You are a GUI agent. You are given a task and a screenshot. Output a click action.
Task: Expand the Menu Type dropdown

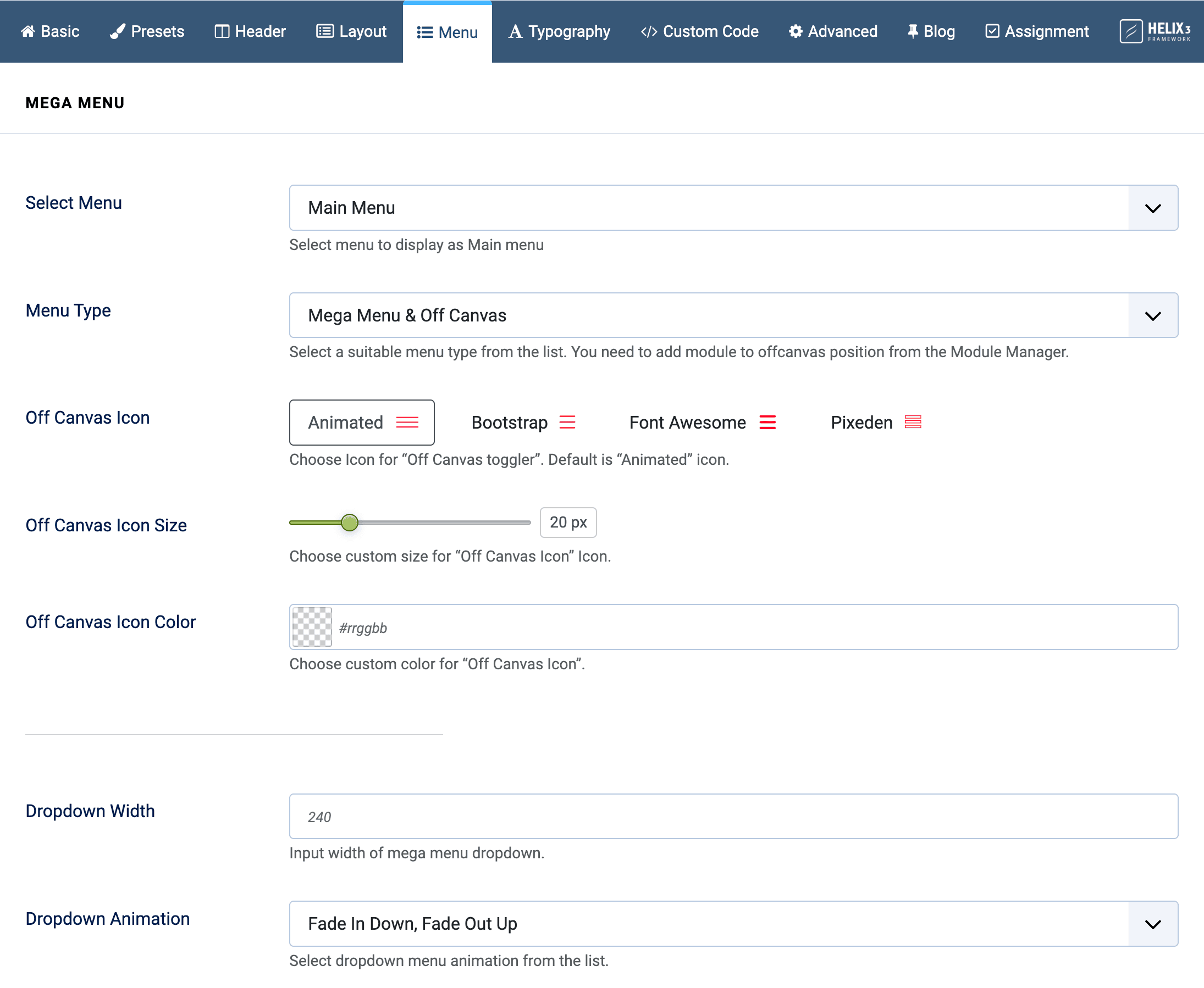click(x=733, y=315)
